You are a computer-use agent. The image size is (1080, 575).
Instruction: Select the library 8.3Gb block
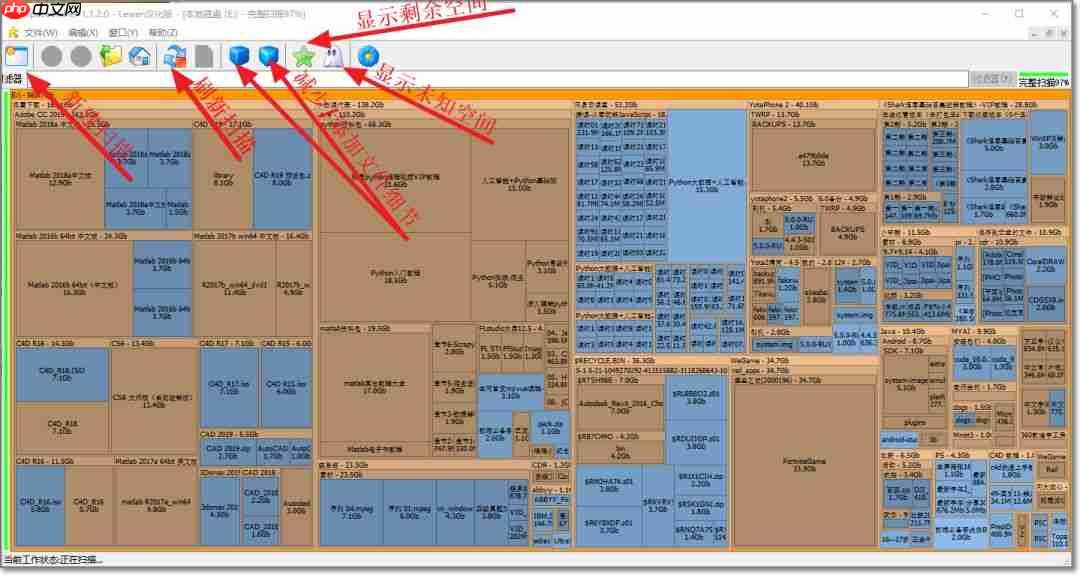223,179
